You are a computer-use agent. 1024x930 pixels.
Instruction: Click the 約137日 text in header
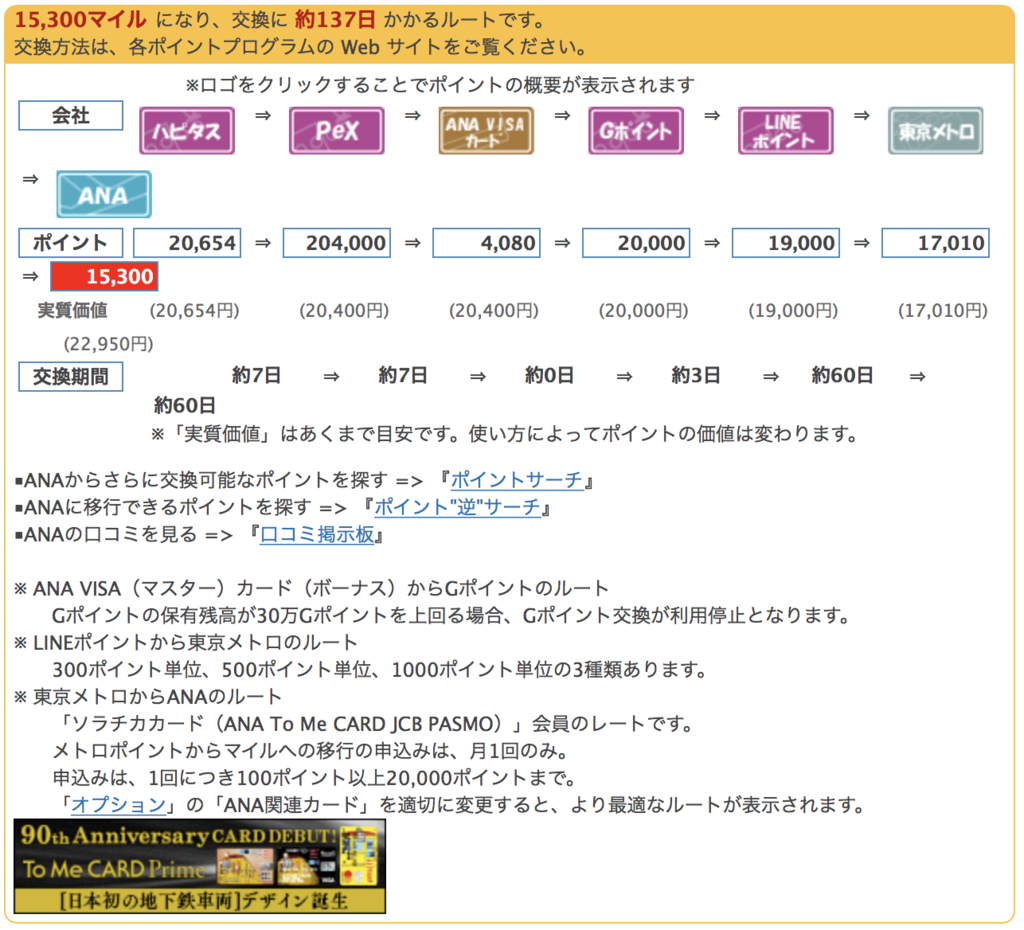[x=335, y=20]
